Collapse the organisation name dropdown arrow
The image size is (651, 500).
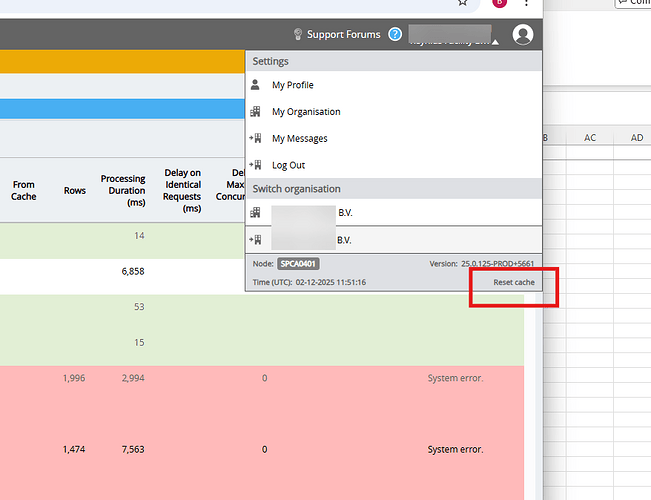pos(494,42)
